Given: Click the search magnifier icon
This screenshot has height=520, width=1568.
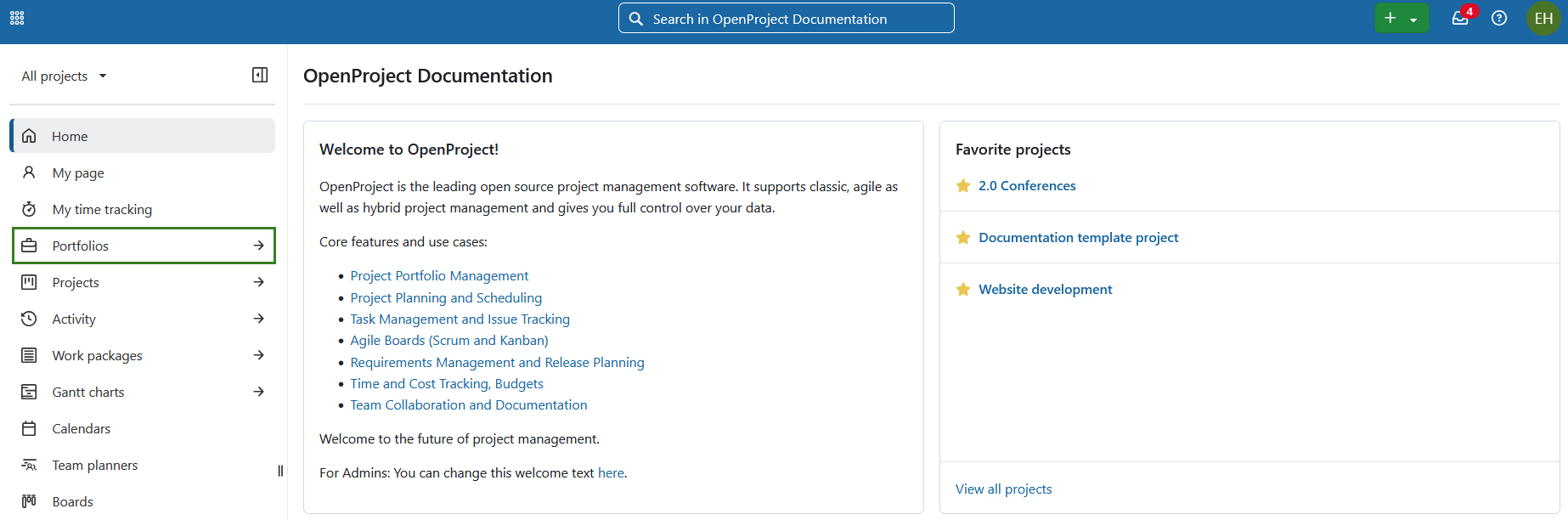Looking at the screenshot, I should coord(636,19).
